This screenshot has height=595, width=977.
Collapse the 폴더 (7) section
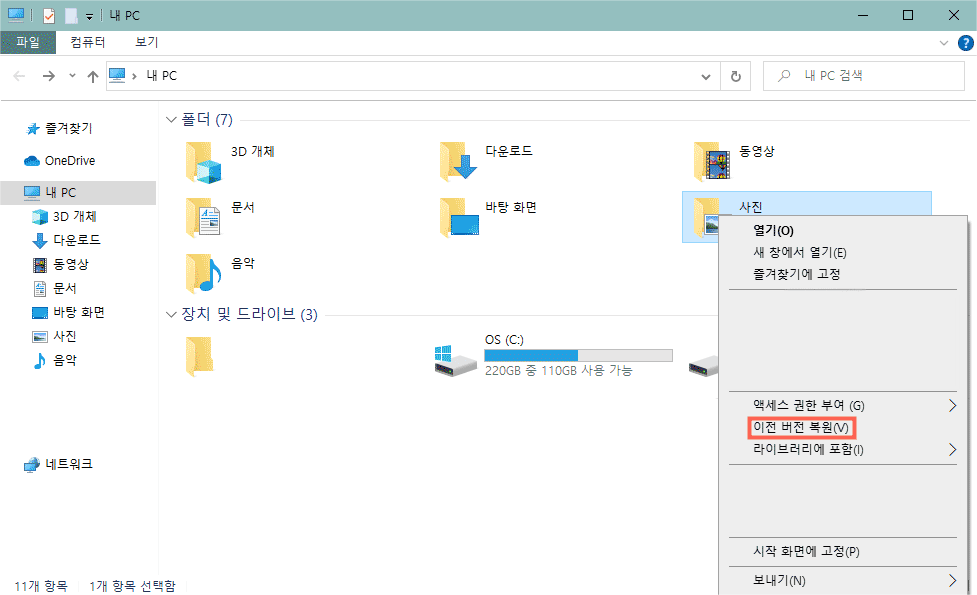pyautogui.click(x=172, y=120)
